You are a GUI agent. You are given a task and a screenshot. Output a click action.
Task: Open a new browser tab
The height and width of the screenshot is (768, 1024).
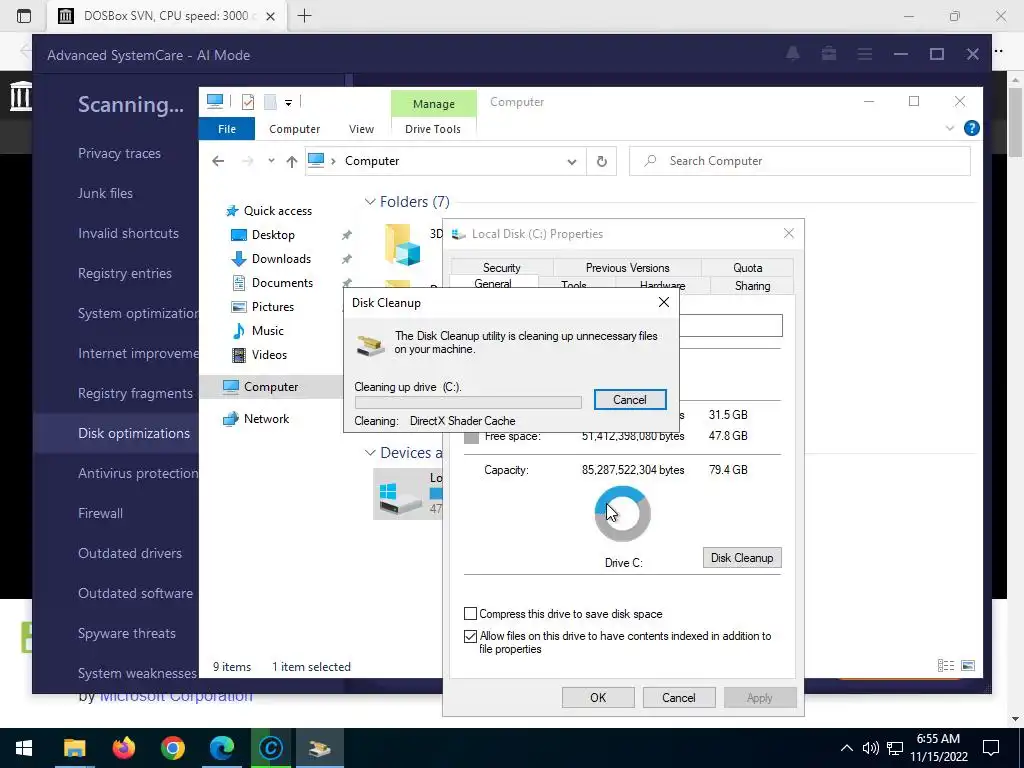pos(304,16)
